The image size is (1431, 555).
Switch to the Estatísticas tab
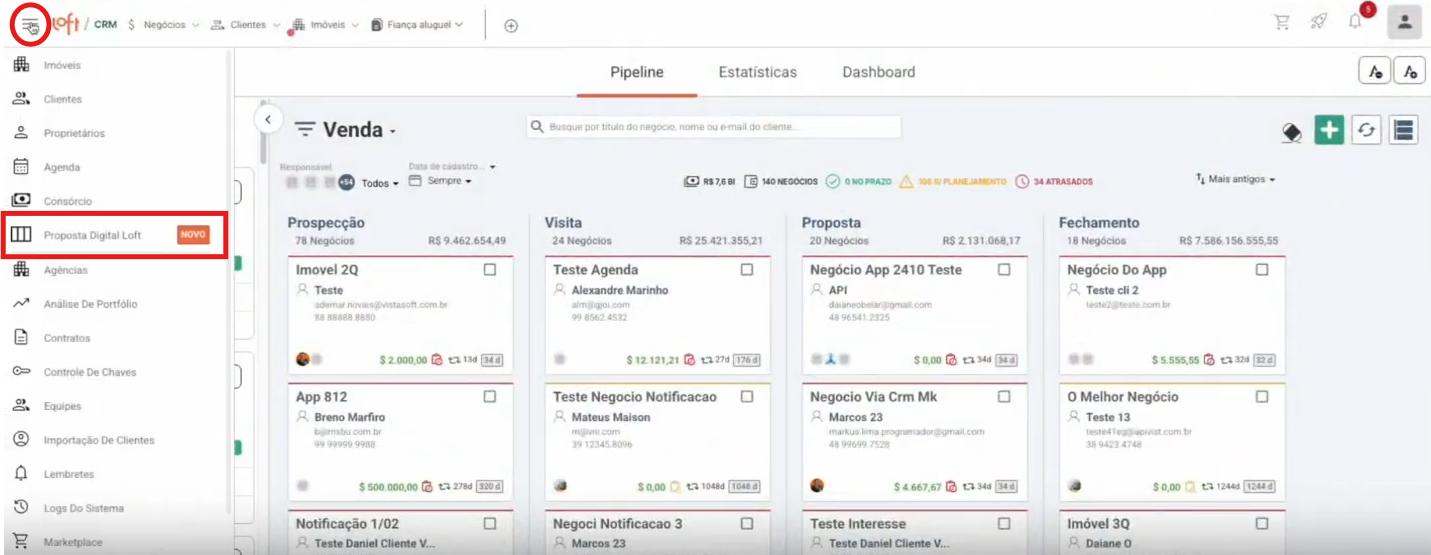pos(757,72)
